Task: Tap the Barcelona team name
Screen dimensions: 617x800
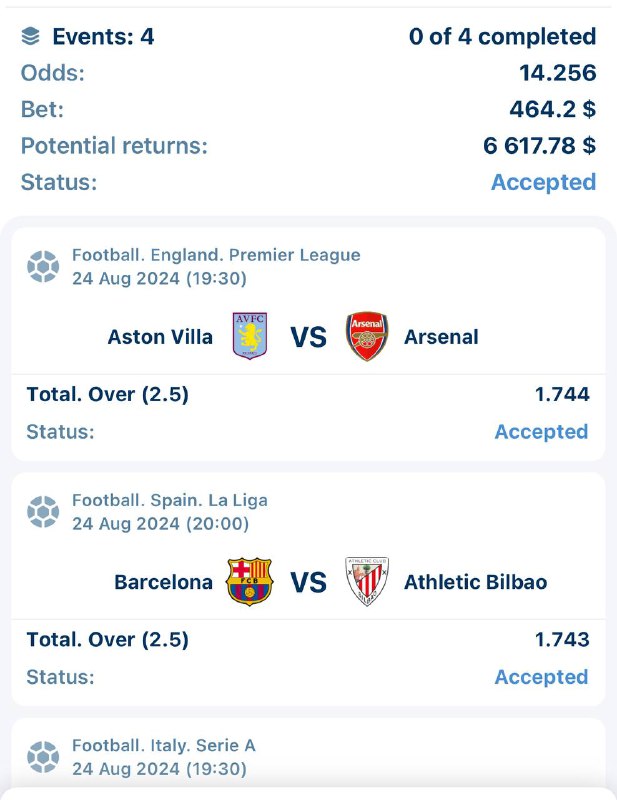Action: 163,582
